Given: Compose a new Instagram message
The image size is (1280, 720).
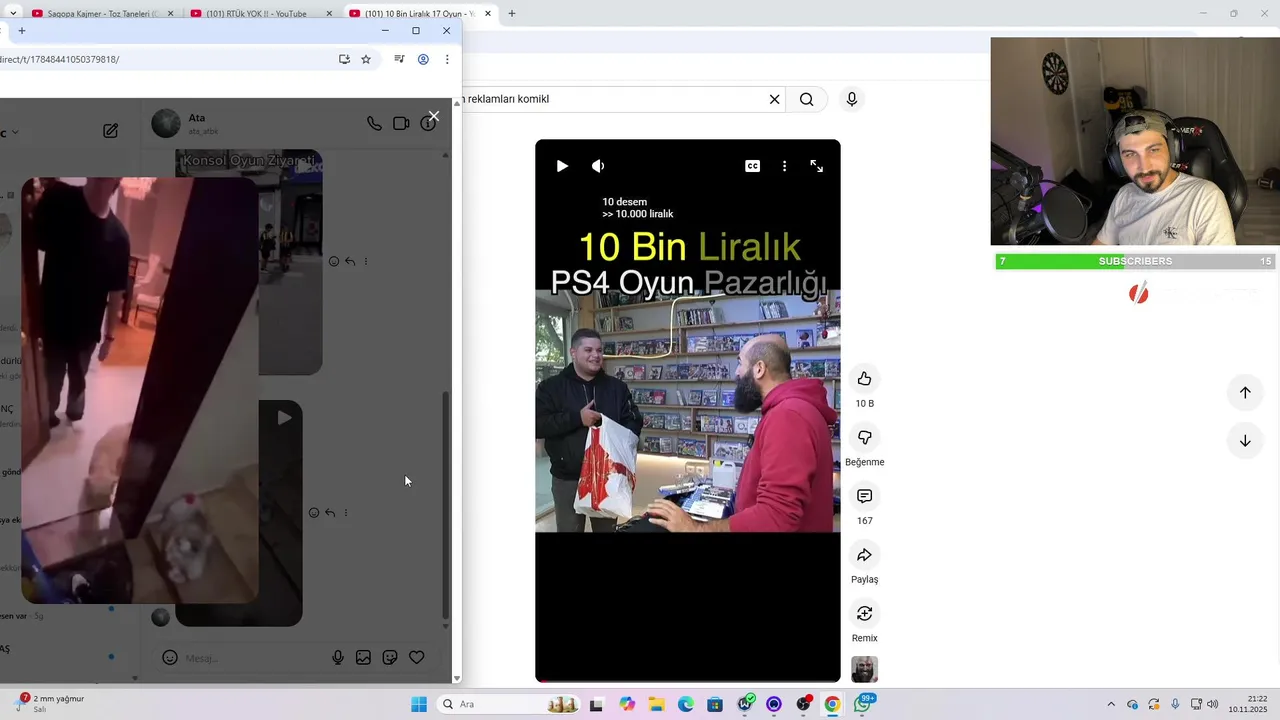Looking at the screenshot, I should click(x=111, y=131).
